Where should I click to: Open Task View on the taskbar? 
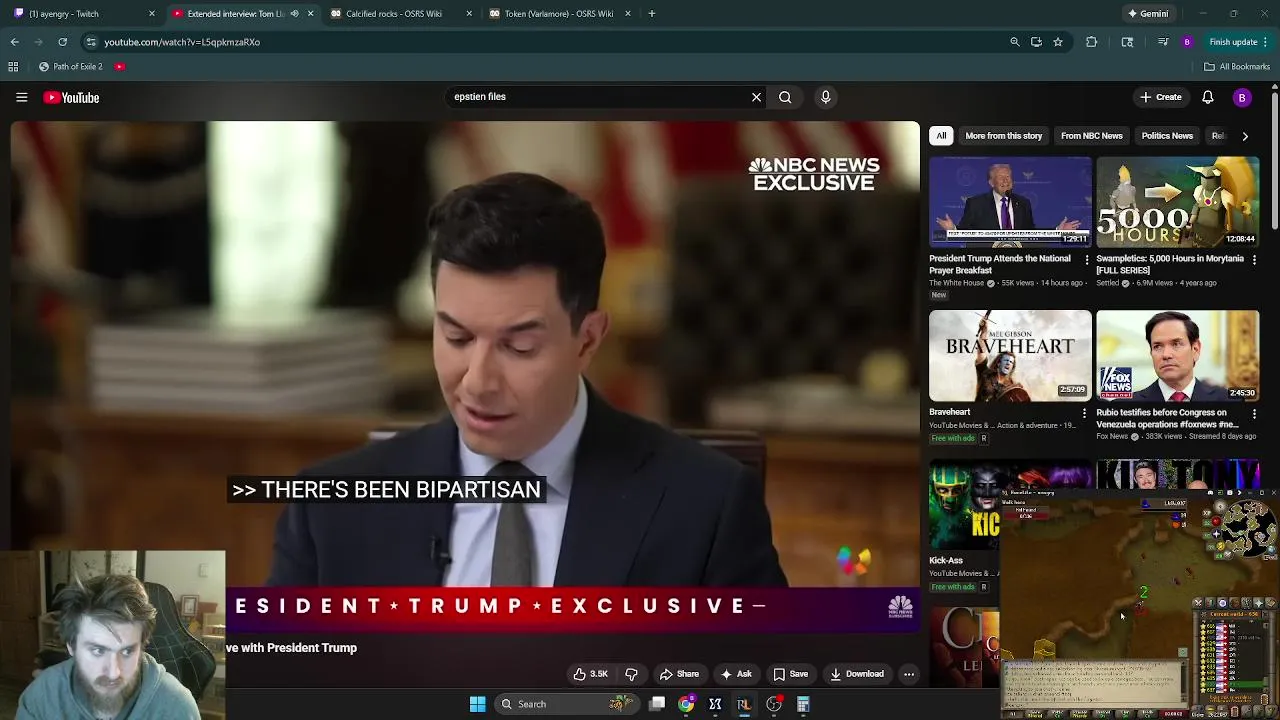[657, 704]
